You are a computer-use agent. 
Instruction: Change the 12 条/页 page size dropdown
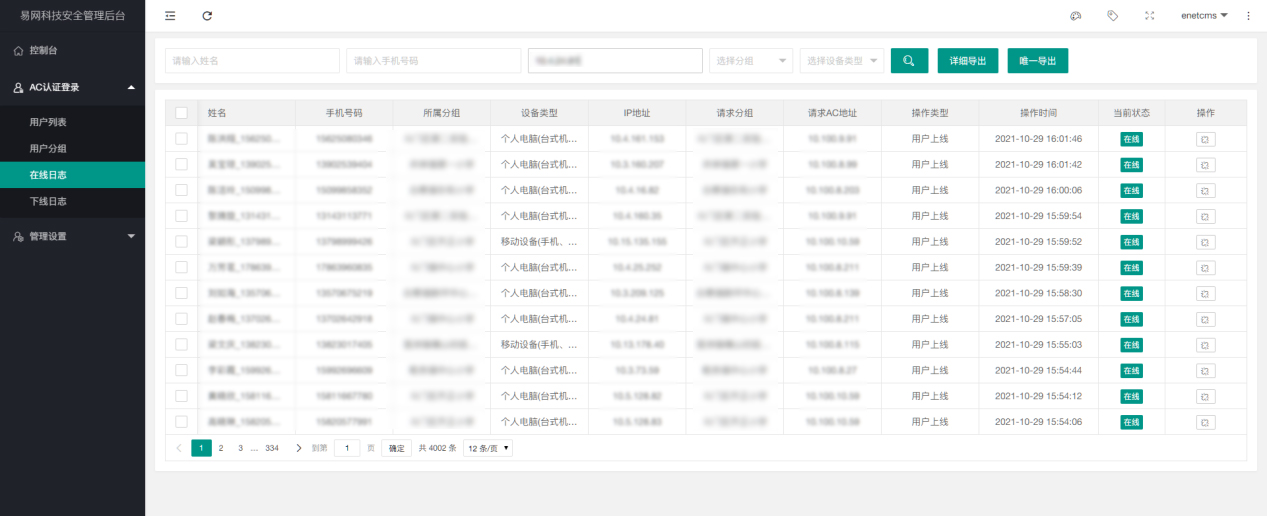point(488,448)
